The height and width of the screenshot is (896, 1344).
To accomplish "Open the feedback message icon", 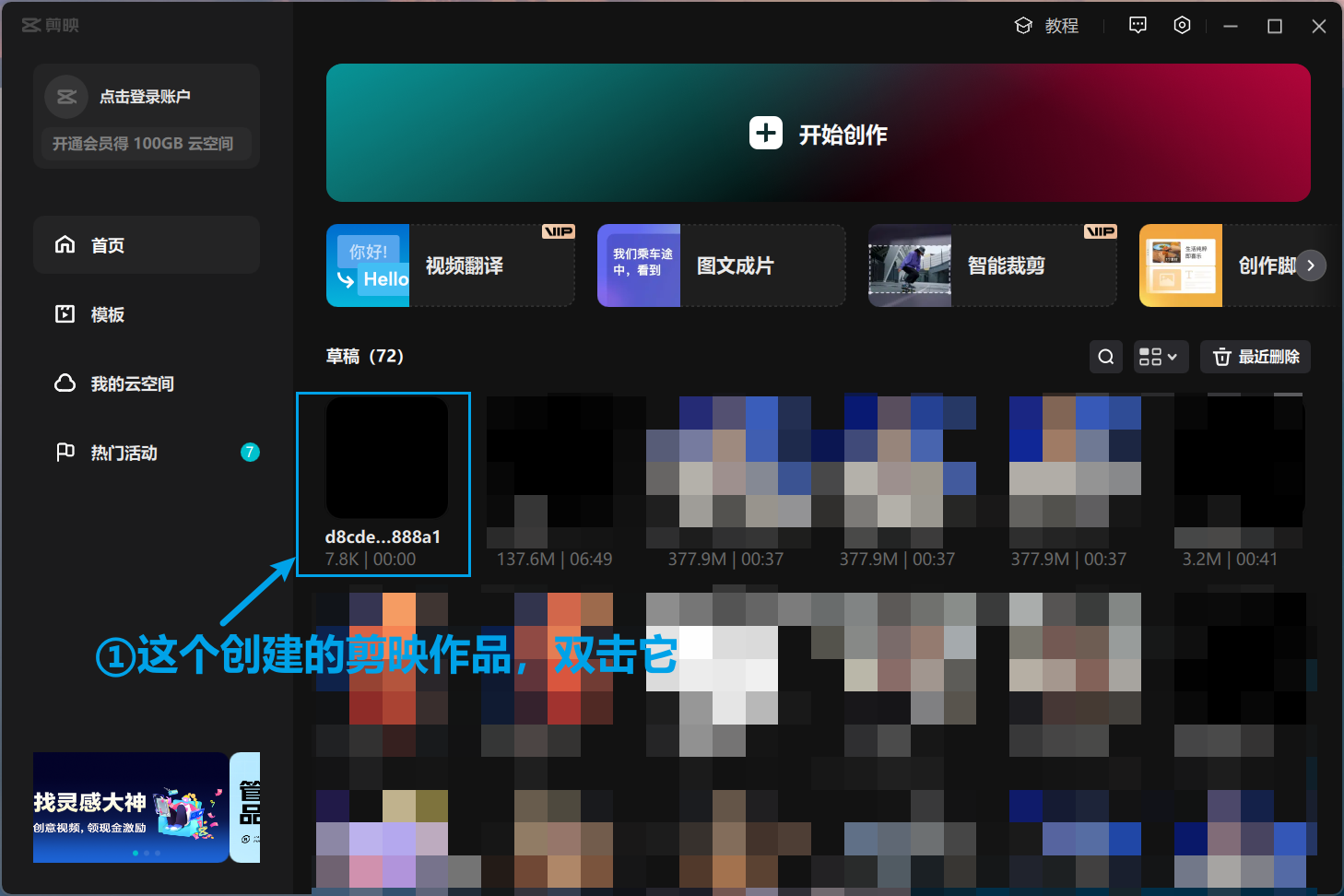I will (x=1137, y=25).
